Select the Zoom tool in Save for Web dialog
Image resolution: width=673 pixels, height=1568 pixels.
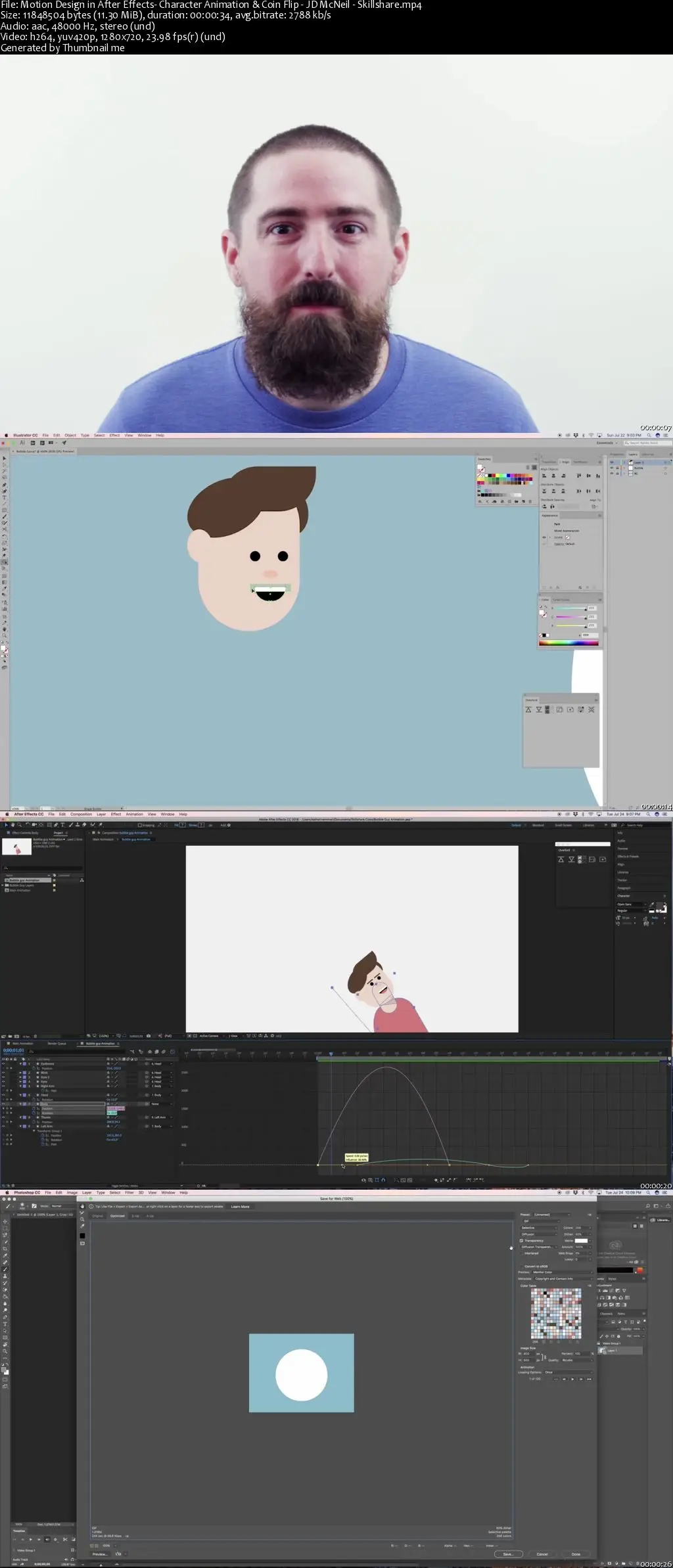[82, 1220]
